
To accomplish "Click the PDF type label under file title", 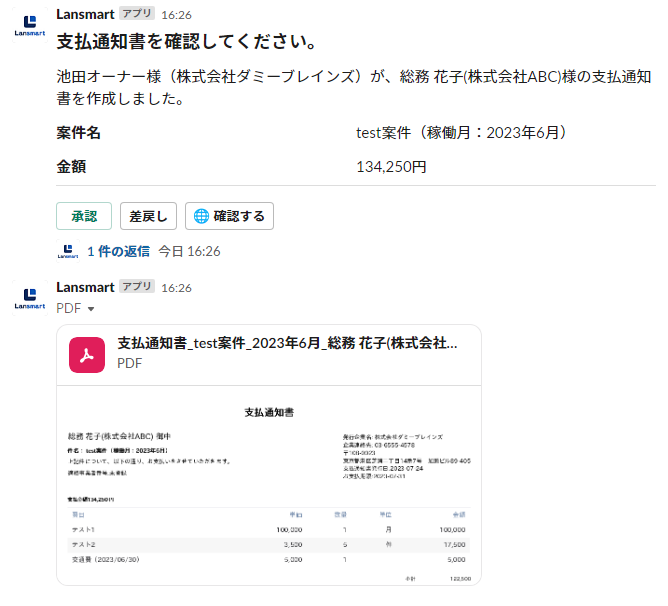I will pyautogui.click(x=130, y=364).
